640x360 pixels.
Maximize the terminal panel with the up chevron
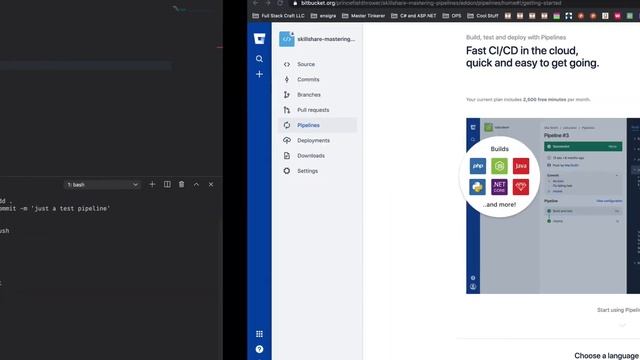[x=196, y=184]
